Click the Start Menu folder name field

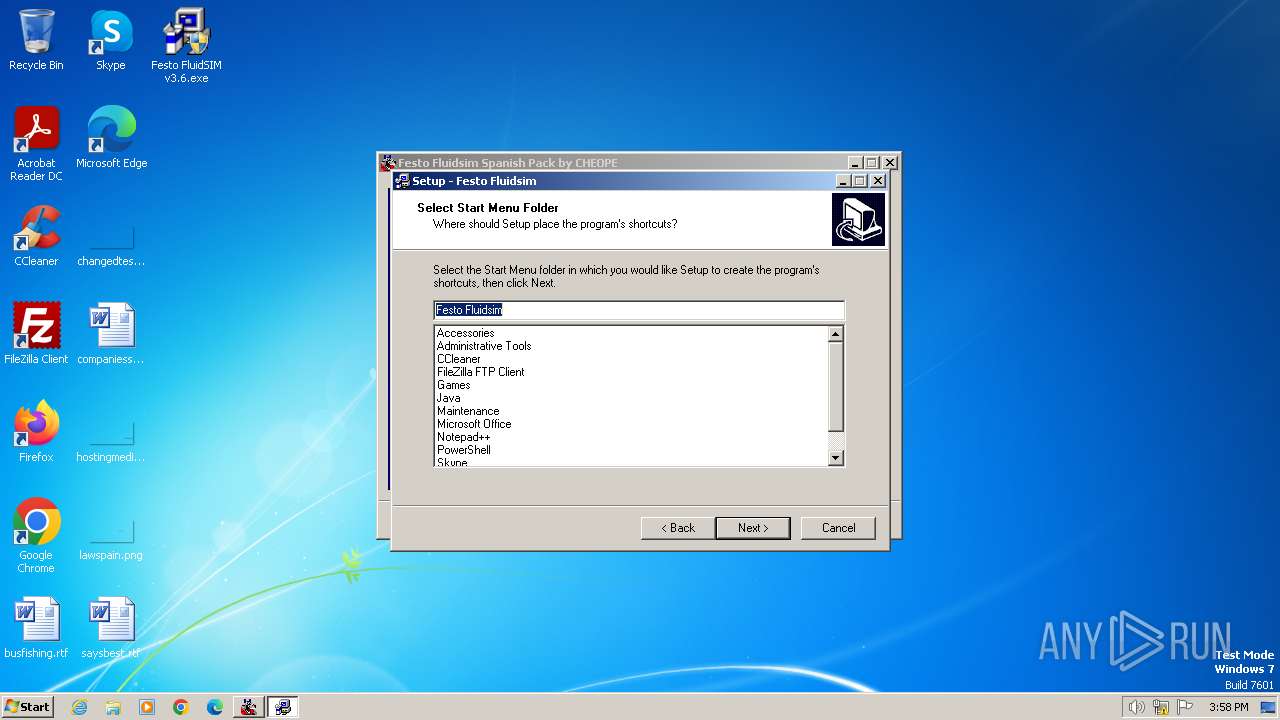click(x=639, y=310)
